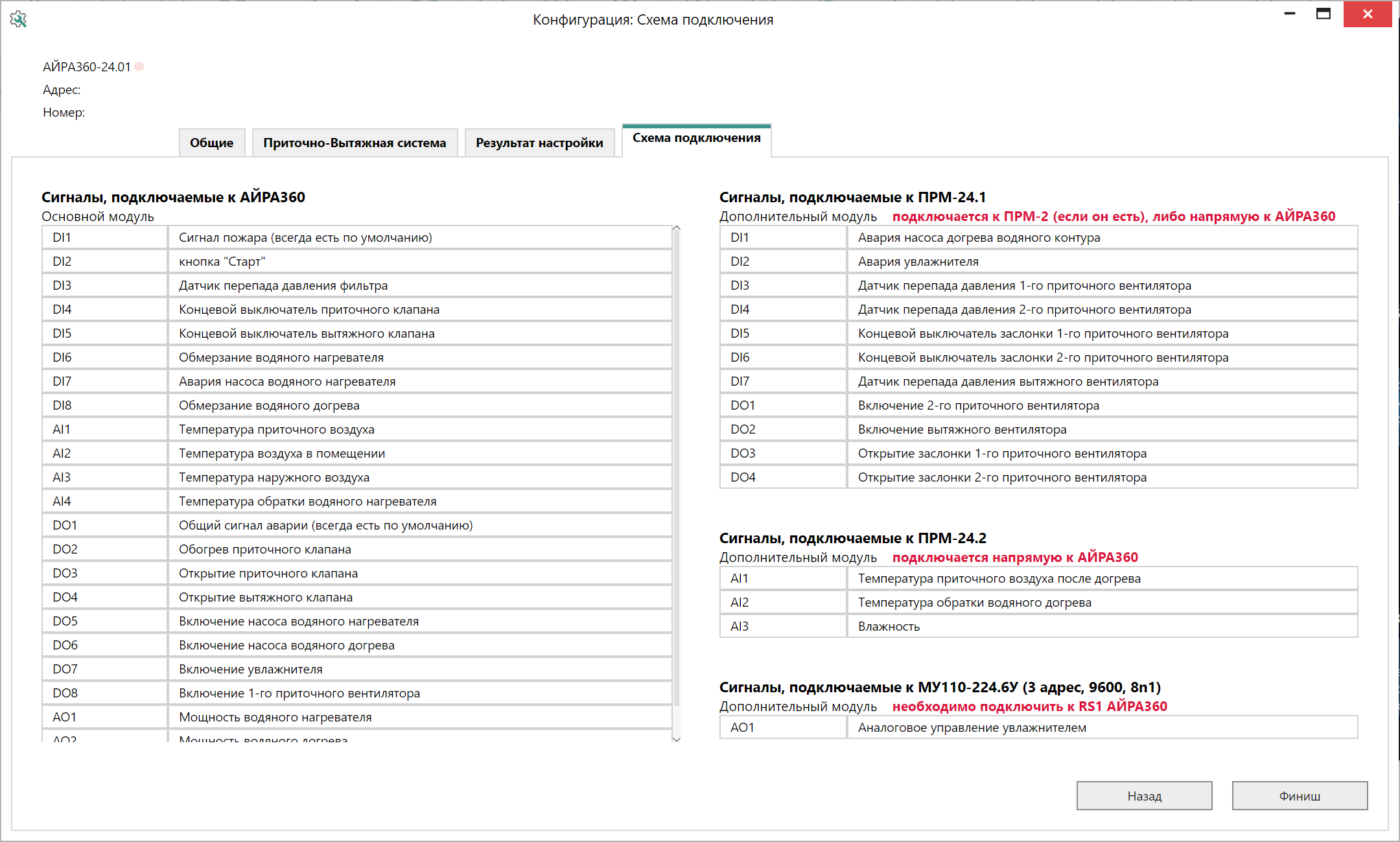The width and height of the screenshot is (1400, 842).
Task: Minimize the configuration window
Action: tap(1289, 14)
